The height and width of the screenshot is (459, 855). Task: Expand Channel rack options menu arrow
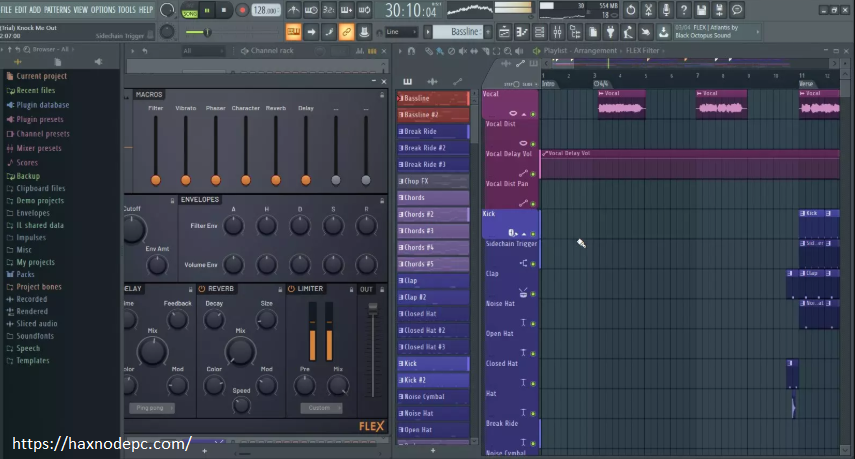point(133,51)
